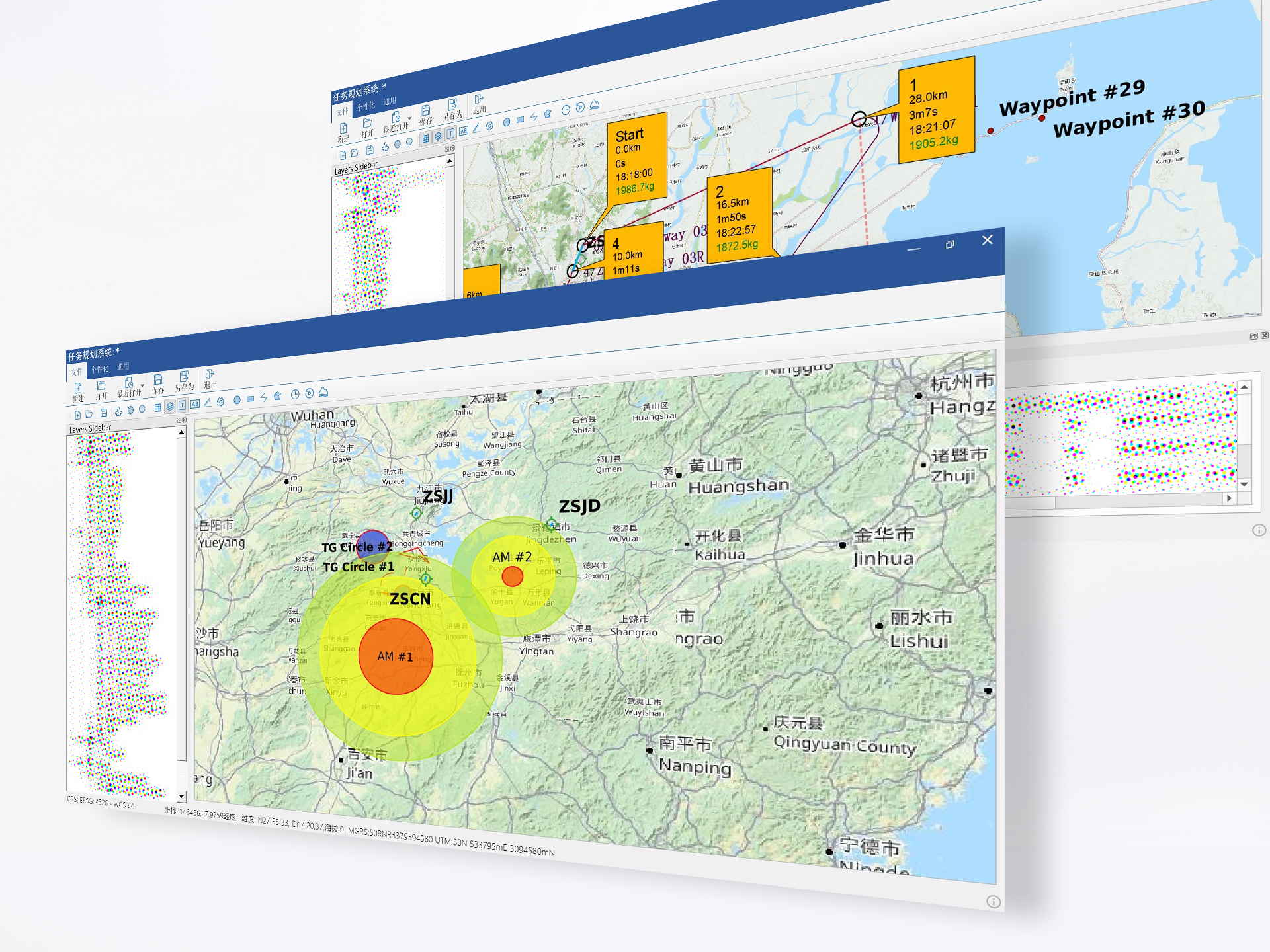Expand 最近打开 dropdown arrow in front window

click(x=142, y=385)
